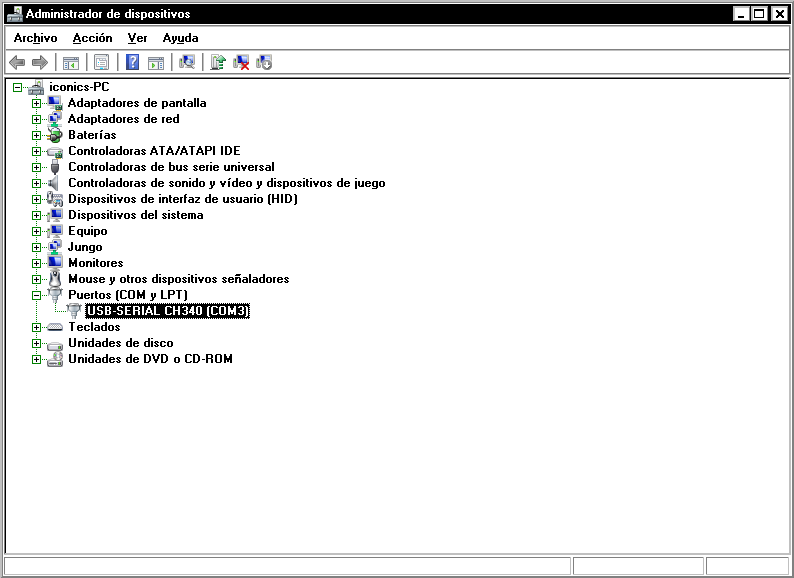The image size is (794, 578).
Task: Toggle the action pane toolbar icon
Action: 156,63
